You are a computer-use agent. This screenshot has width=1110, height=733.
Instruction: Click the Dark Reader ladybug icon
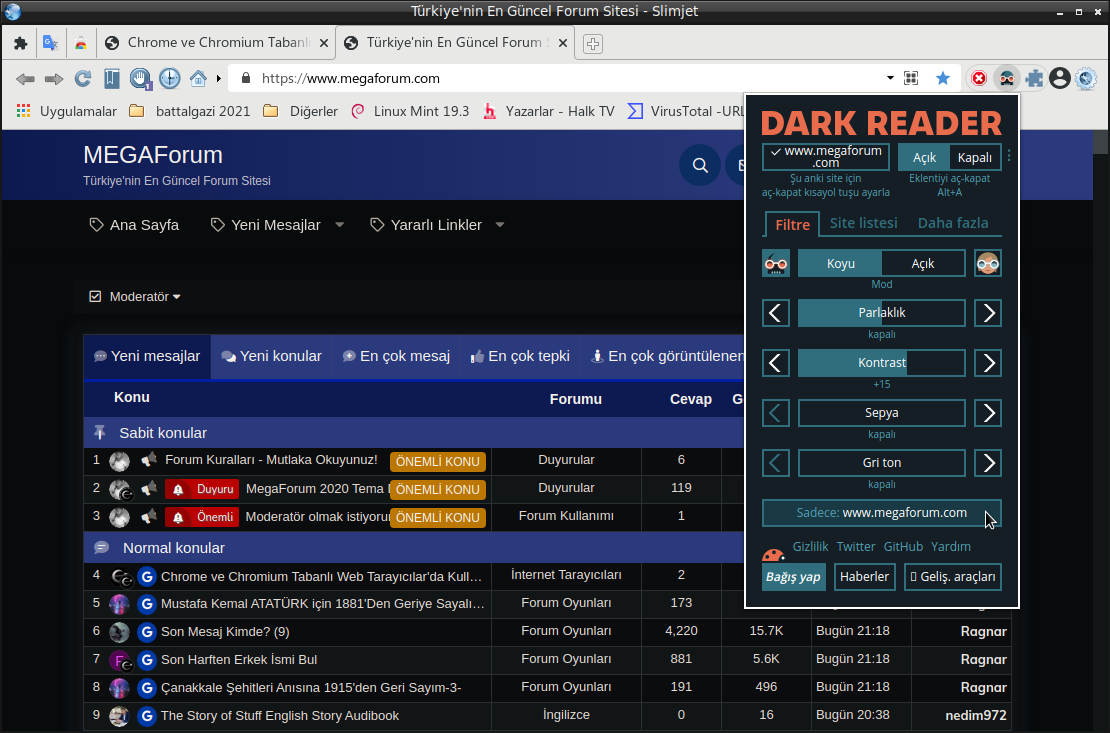(774, 554)
